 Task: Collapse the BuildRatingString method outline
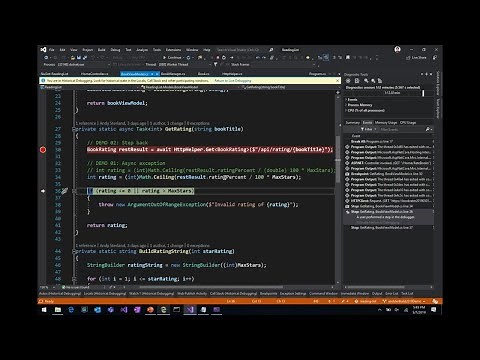coord(74,252)
